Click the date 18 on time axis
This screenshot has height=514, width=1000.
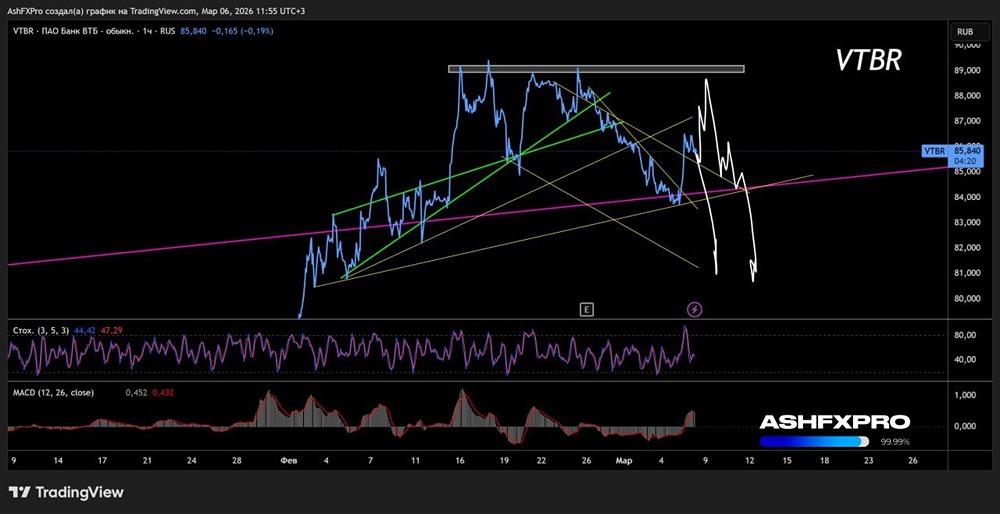tap(825, 460)
